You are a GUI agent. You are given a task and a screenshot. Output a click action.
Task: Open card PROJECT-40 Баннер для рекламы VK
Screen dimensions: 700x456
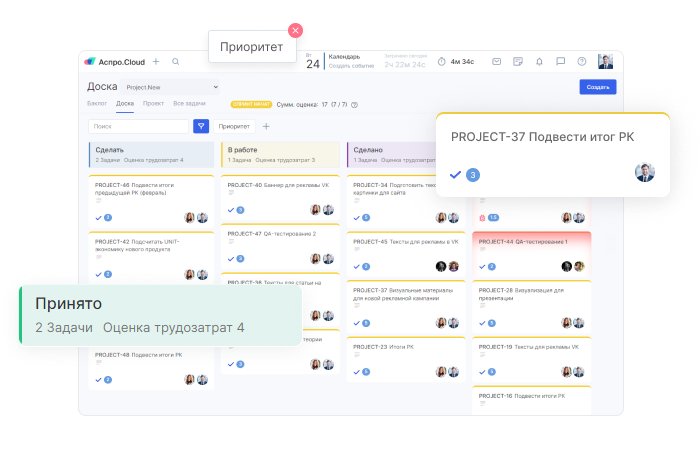280,197
